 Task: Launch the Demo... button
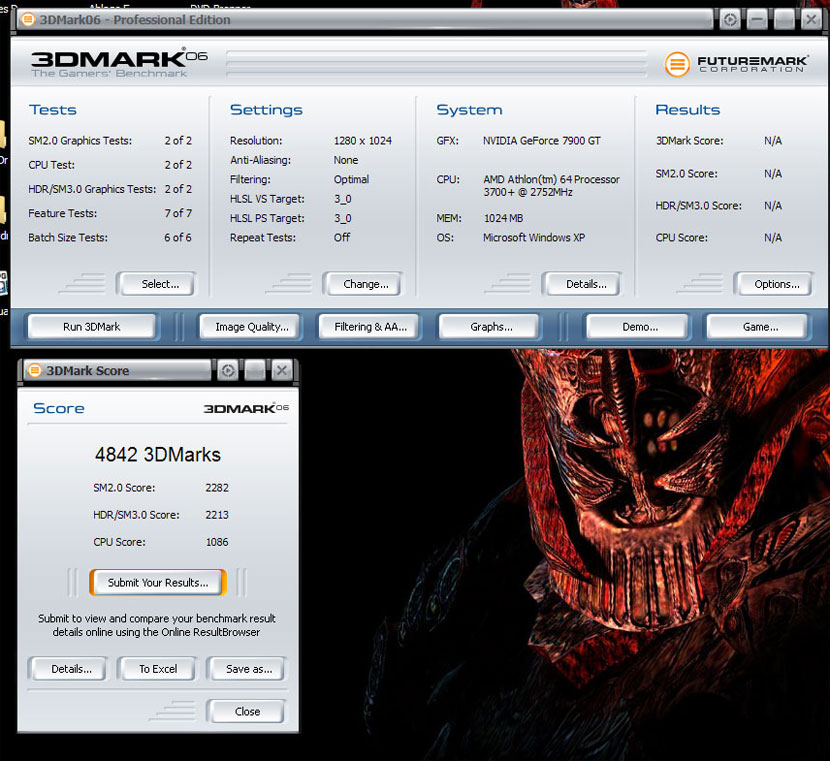coord(638,327)
